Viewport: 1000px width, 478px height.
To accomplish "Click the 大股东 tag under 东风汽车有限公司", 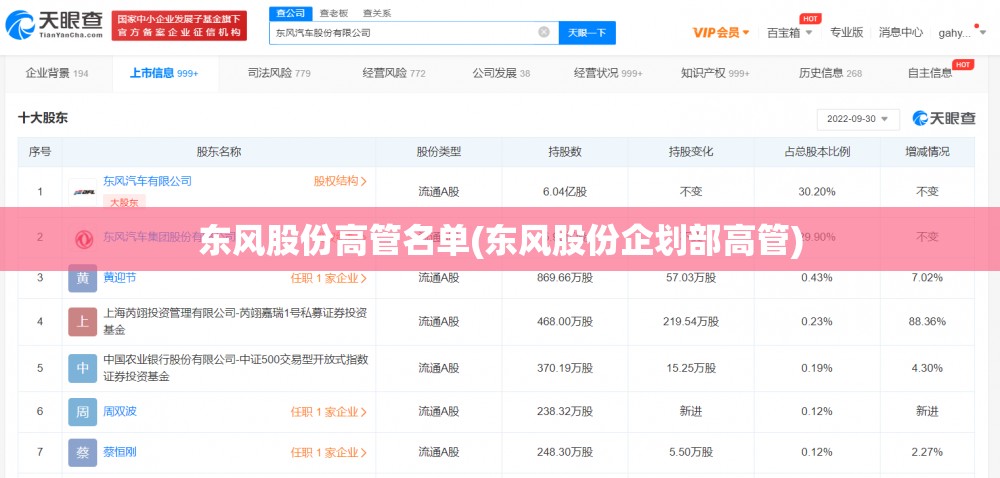I will point(124,203).
